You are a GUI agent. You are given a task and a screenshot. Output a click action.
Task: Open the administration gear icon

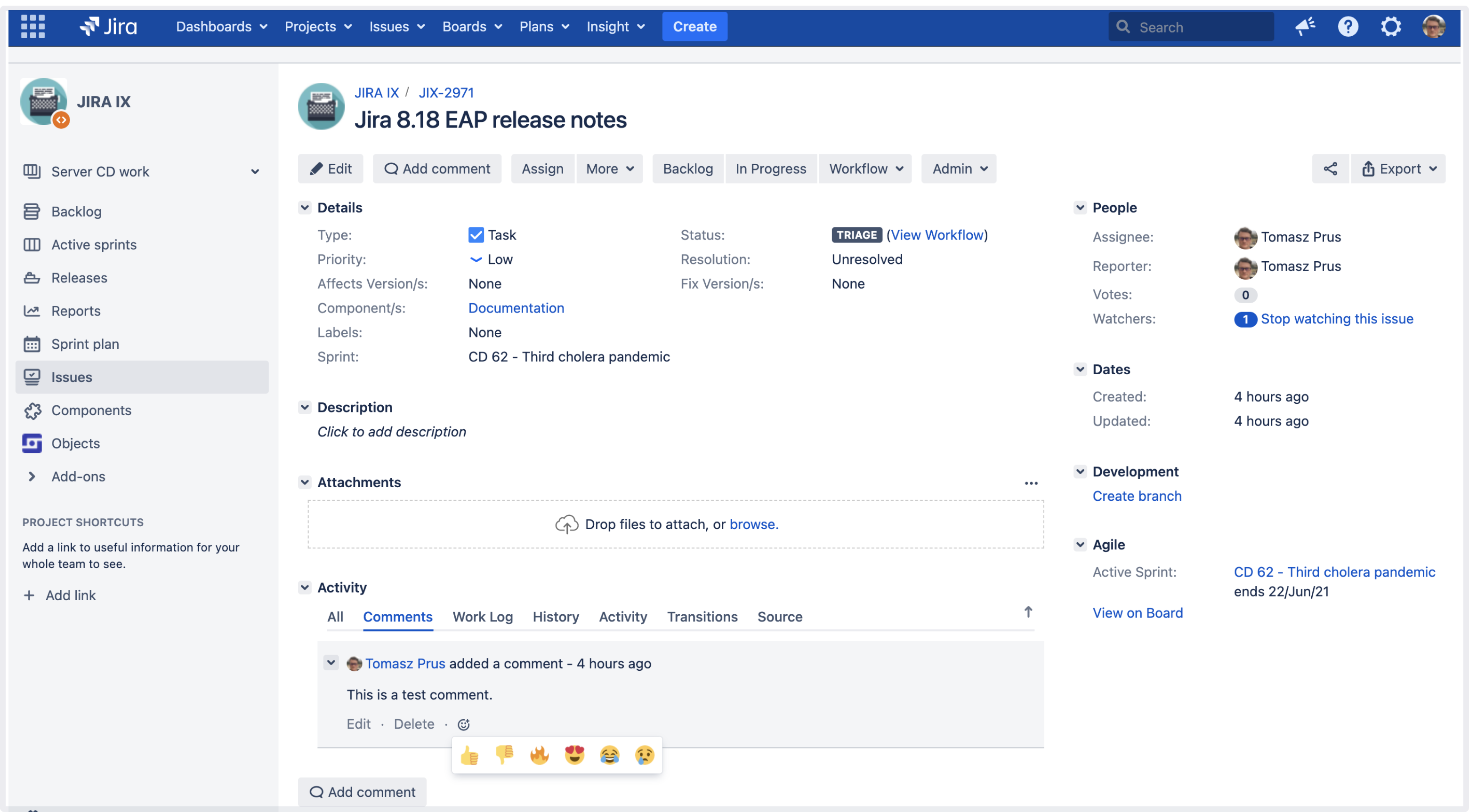pyautogui.click(x=1391, y=26)
